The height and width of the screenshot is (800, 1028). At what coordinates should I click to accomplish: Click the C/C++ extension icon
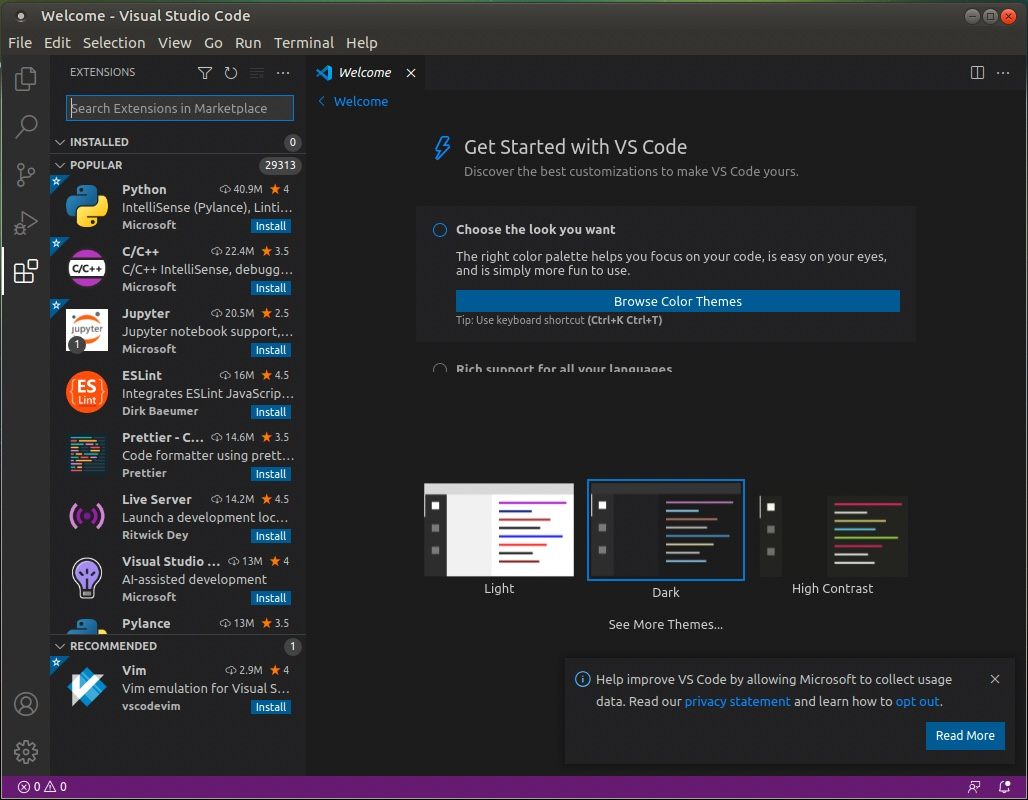click(87, 268)
